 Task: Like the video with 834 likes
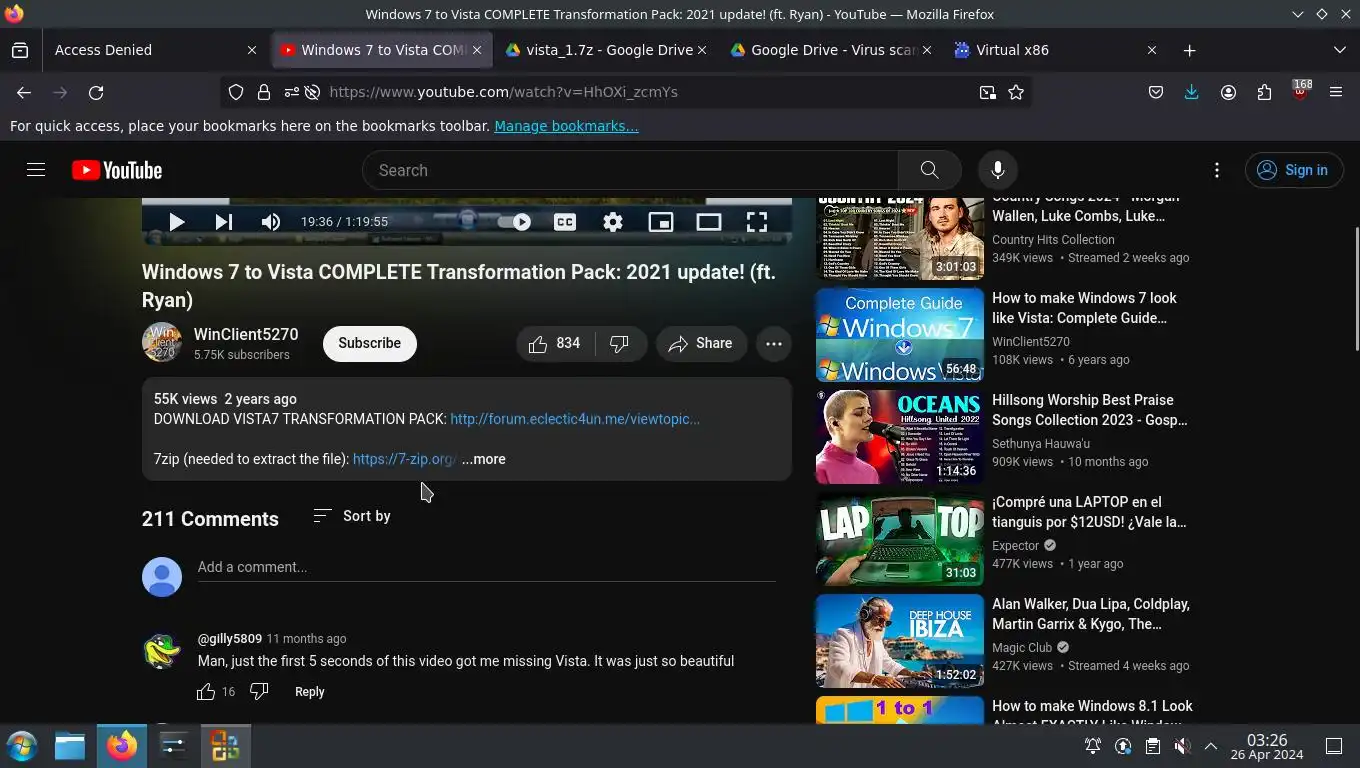[x=555, y=343]
